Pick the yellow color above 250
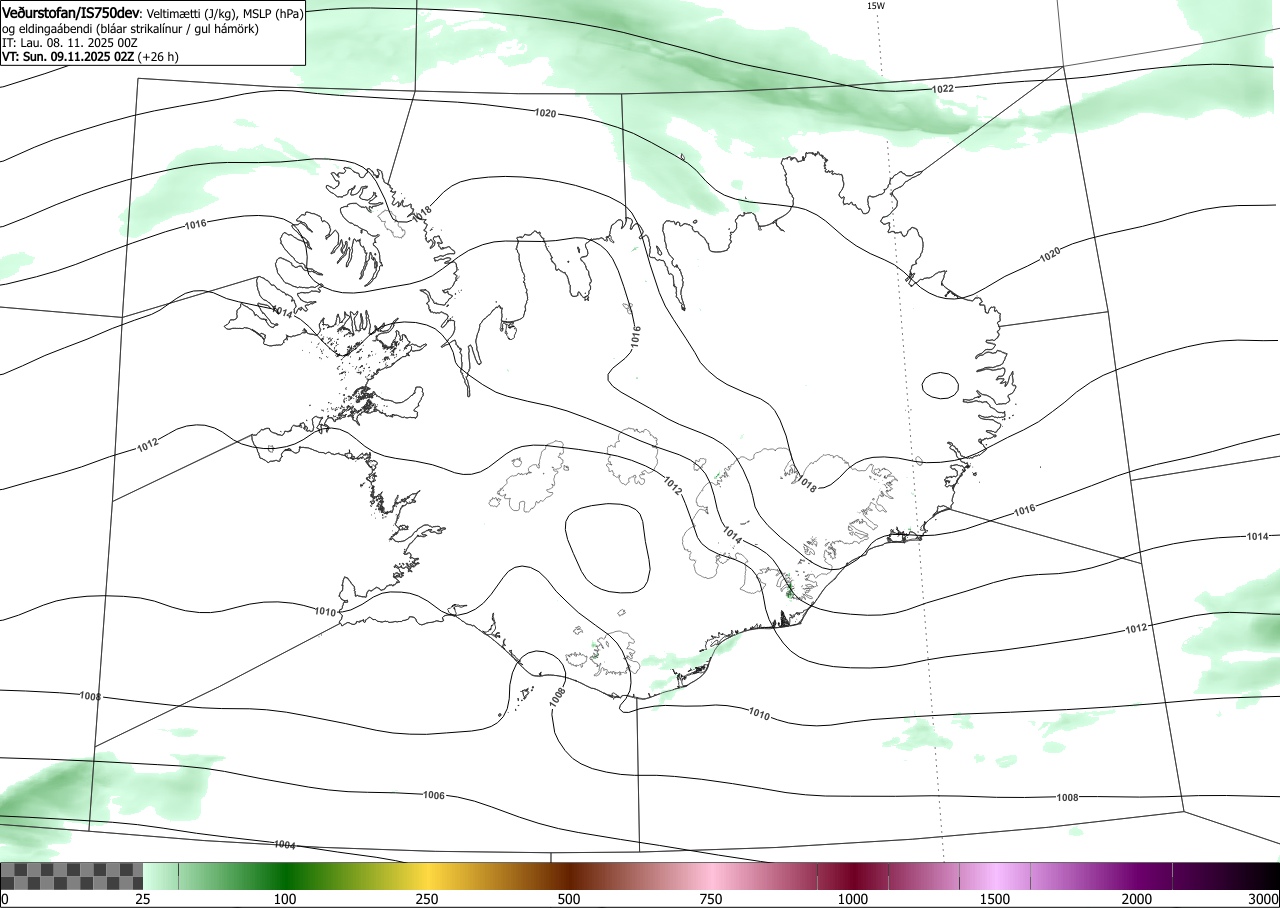The width and height of the screenshot is (1280, 908). tap(427, 876)
